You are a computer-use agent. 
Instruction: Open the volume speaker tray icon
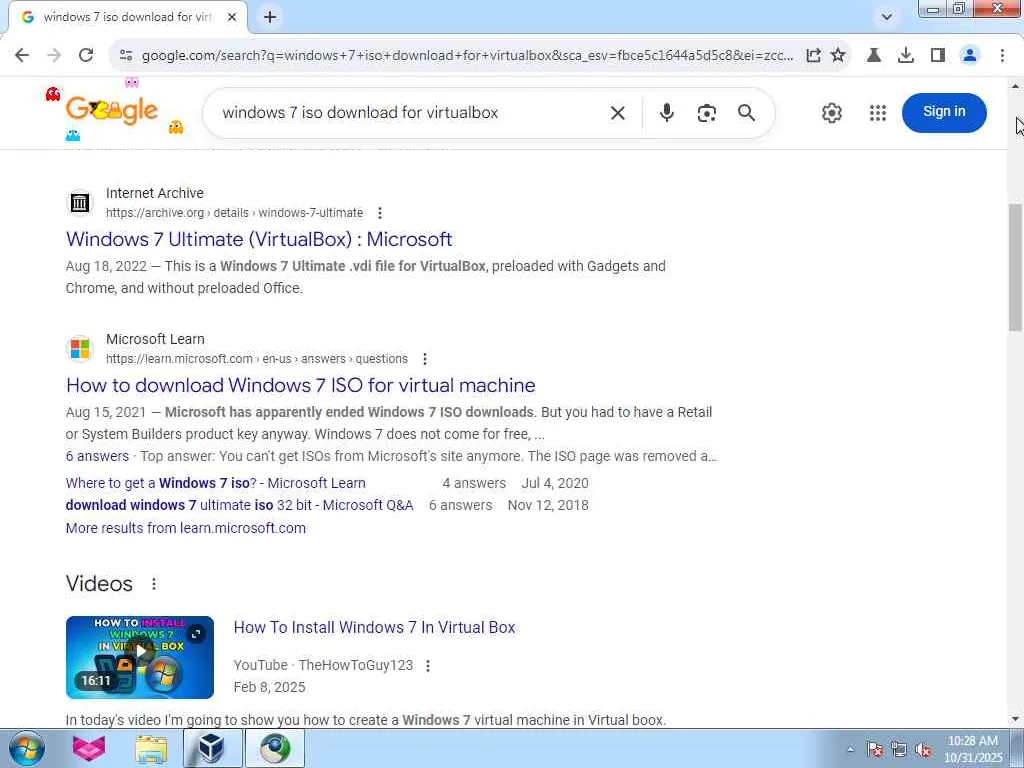coord(923,750)
